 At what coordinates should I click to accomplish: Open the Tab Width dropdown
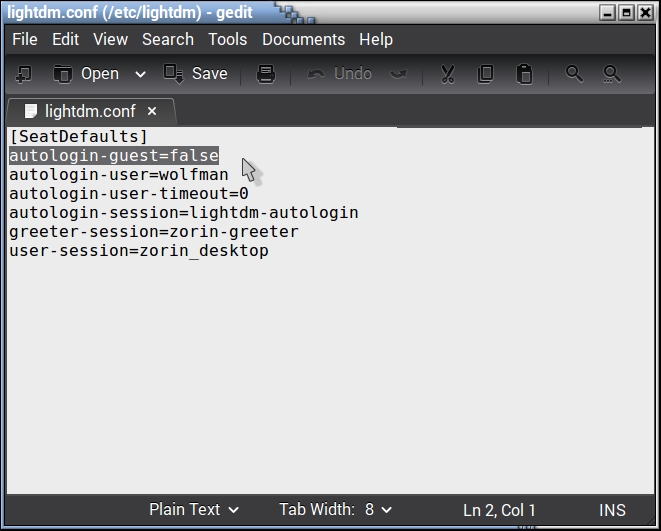pos(335,510)
